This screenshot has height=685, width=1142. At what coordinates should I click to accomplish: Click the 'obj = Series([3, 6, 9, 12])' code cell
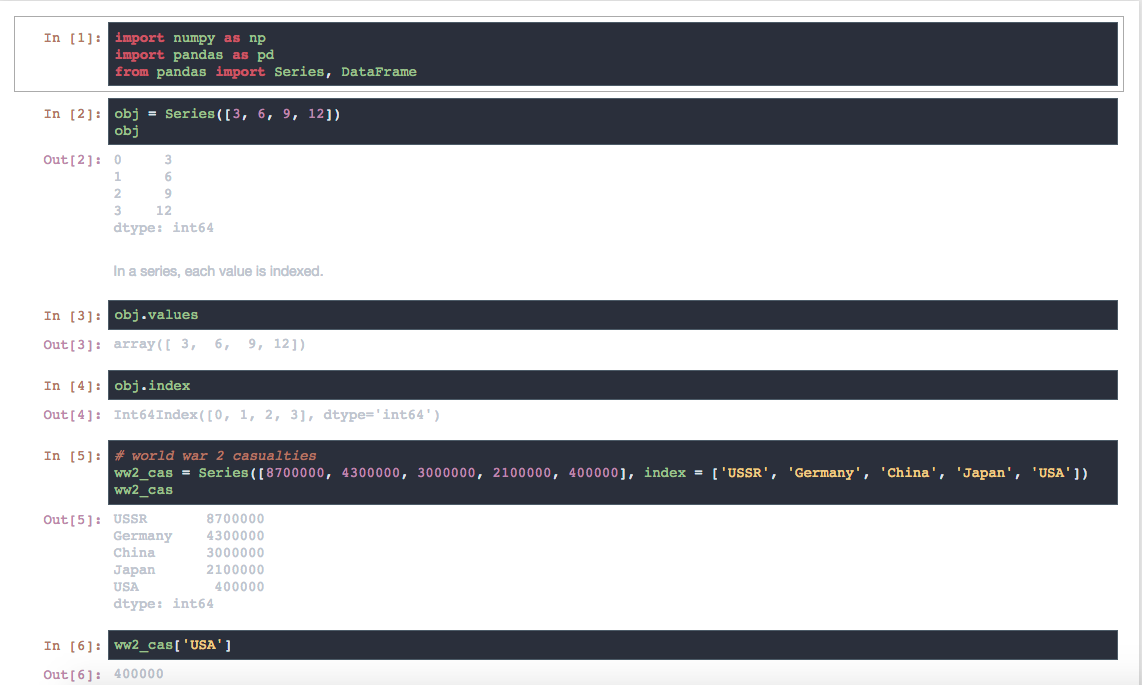click(613, 122)
